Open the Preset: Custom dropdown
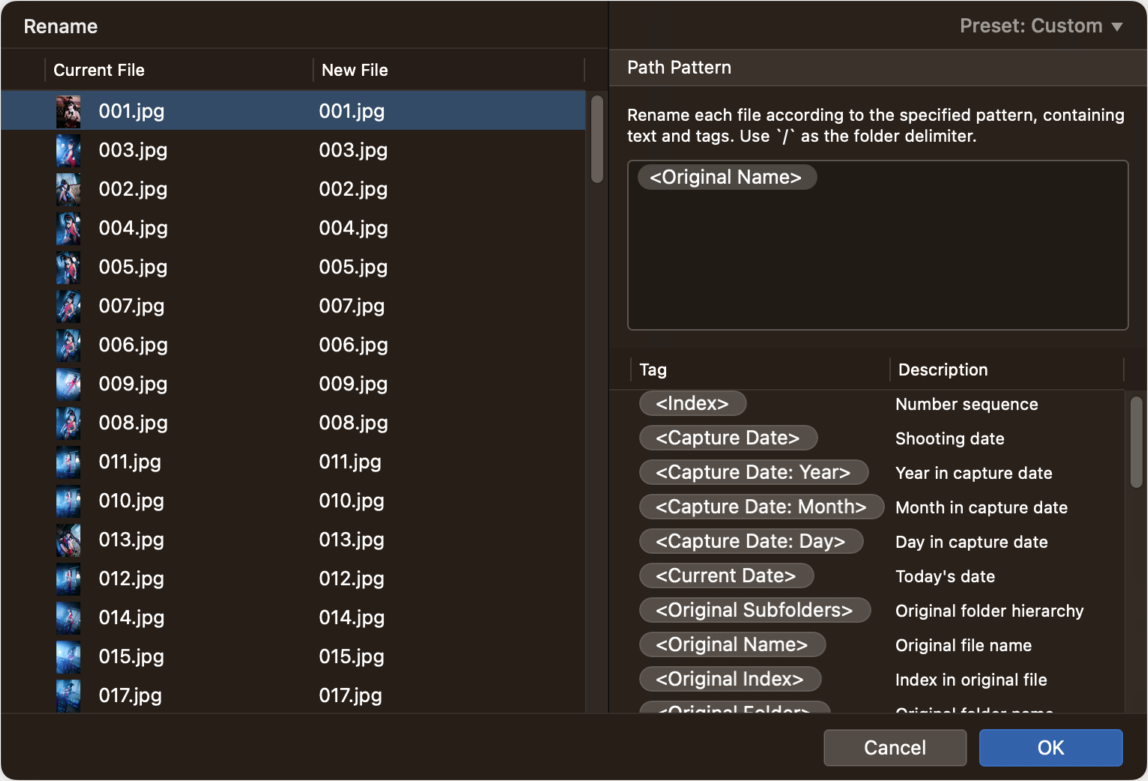 pyautogui.click(x=1040, y=26)
